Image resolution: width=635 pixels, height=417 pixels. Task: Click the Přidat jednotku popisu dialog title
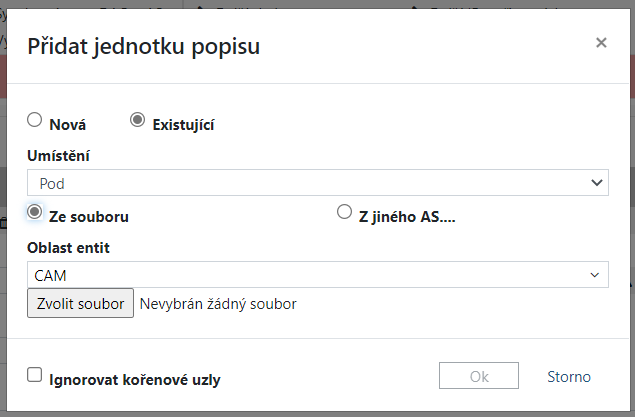click(x=144, y=46)
